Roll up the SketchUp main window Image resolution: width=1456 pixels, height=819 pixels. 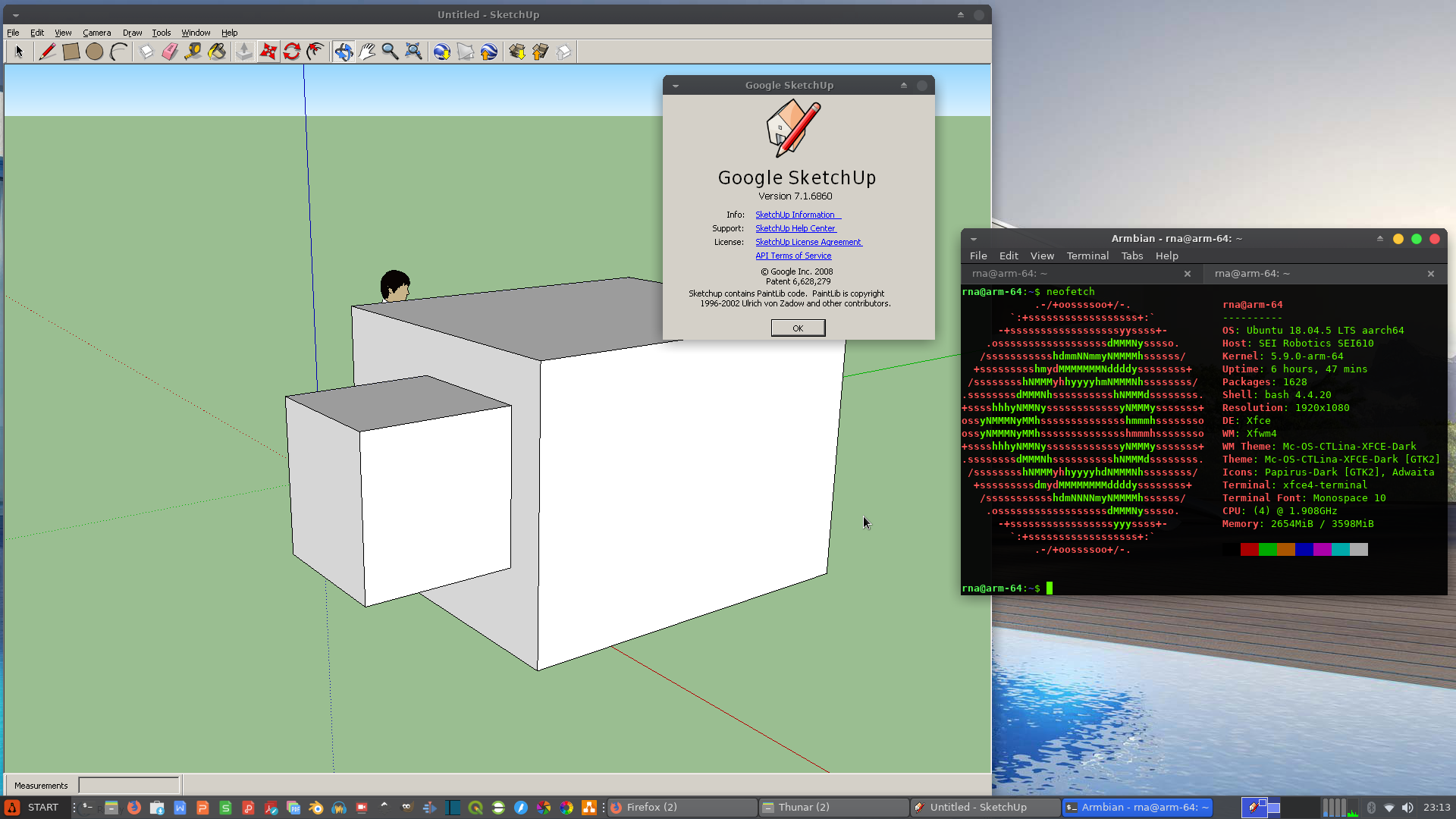[x=960, y=14]
